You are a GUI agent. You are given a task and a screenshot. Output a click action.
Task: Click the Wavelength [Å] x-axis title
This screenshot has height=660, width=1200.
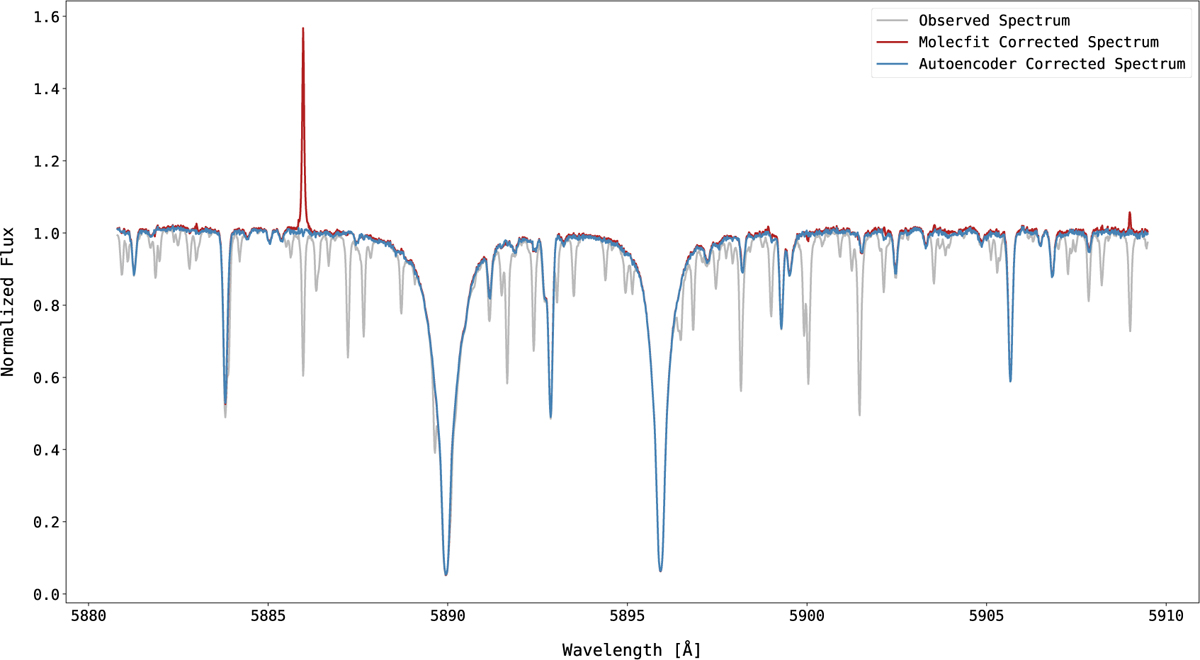coord(631,649)
